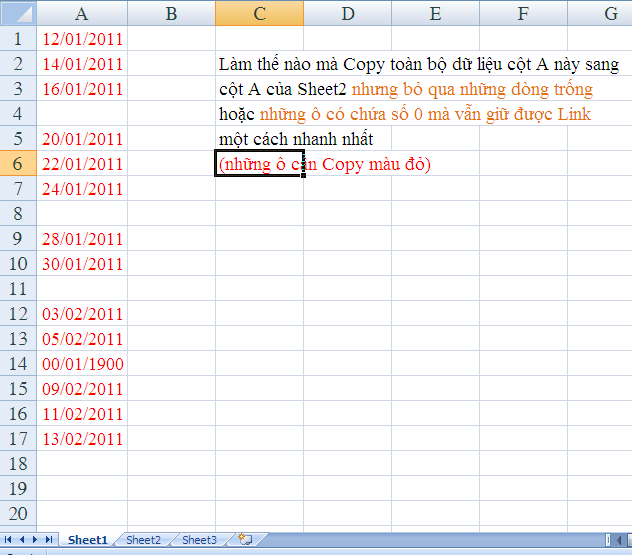Click cell with 03/02/2011
Viewport: 632px width, 555px height.
click(82, 314)
